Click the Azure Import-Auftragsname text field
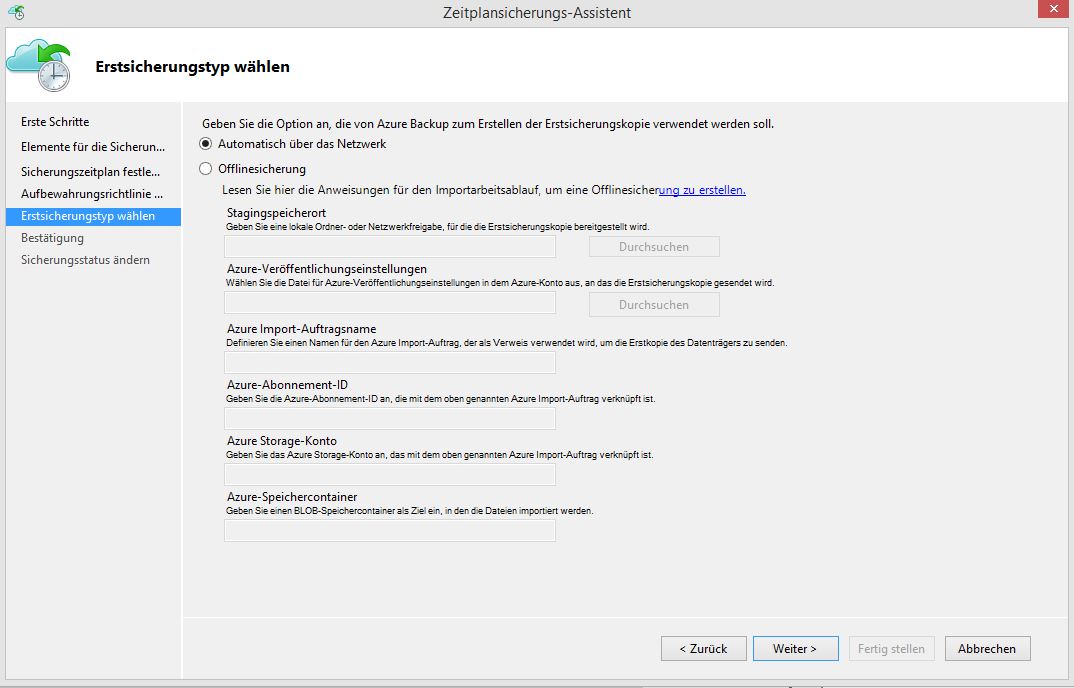1074x688 pixels. pos(390,362)
